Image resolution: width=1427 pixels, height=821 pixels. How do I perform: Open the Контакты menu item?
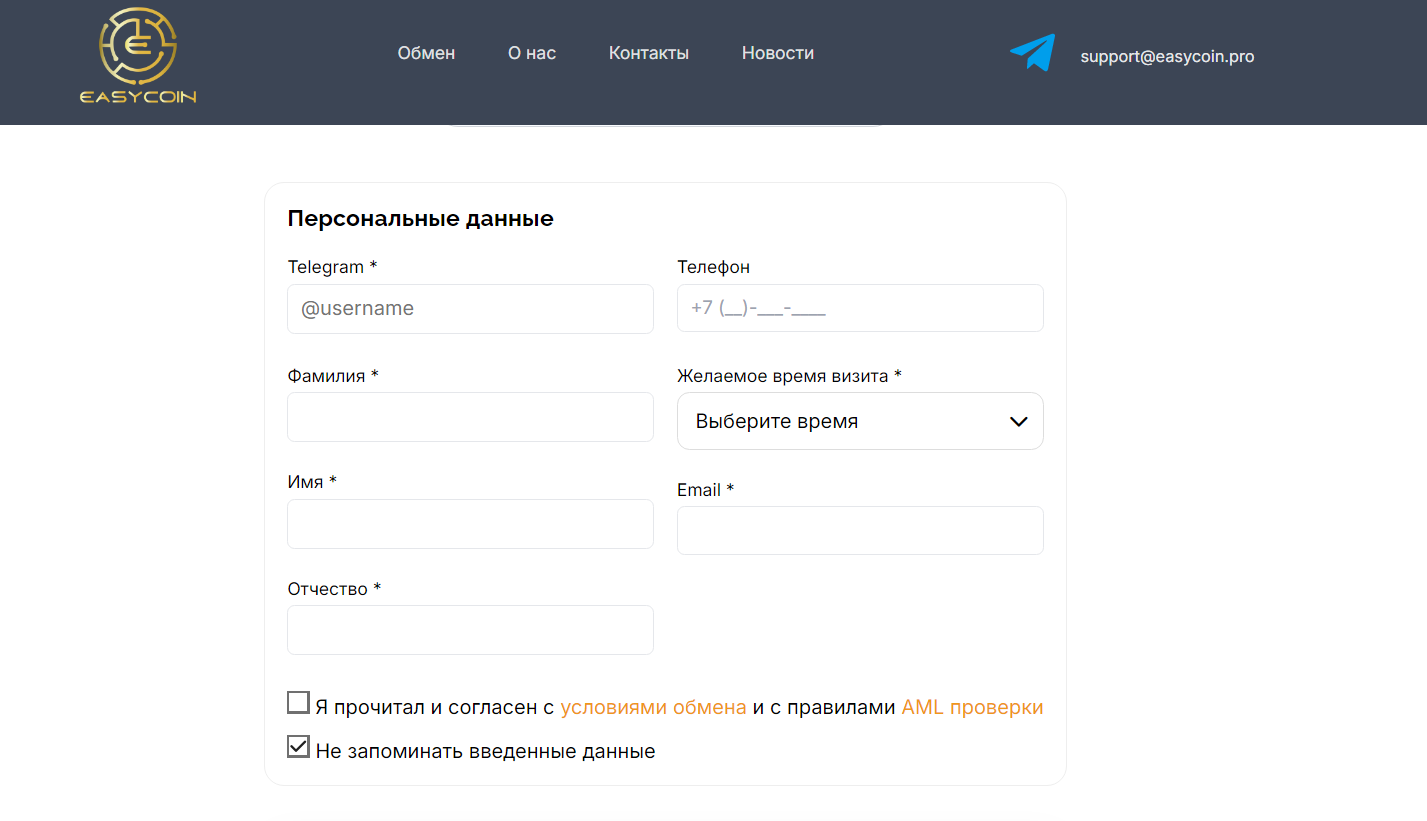point(649,53)
